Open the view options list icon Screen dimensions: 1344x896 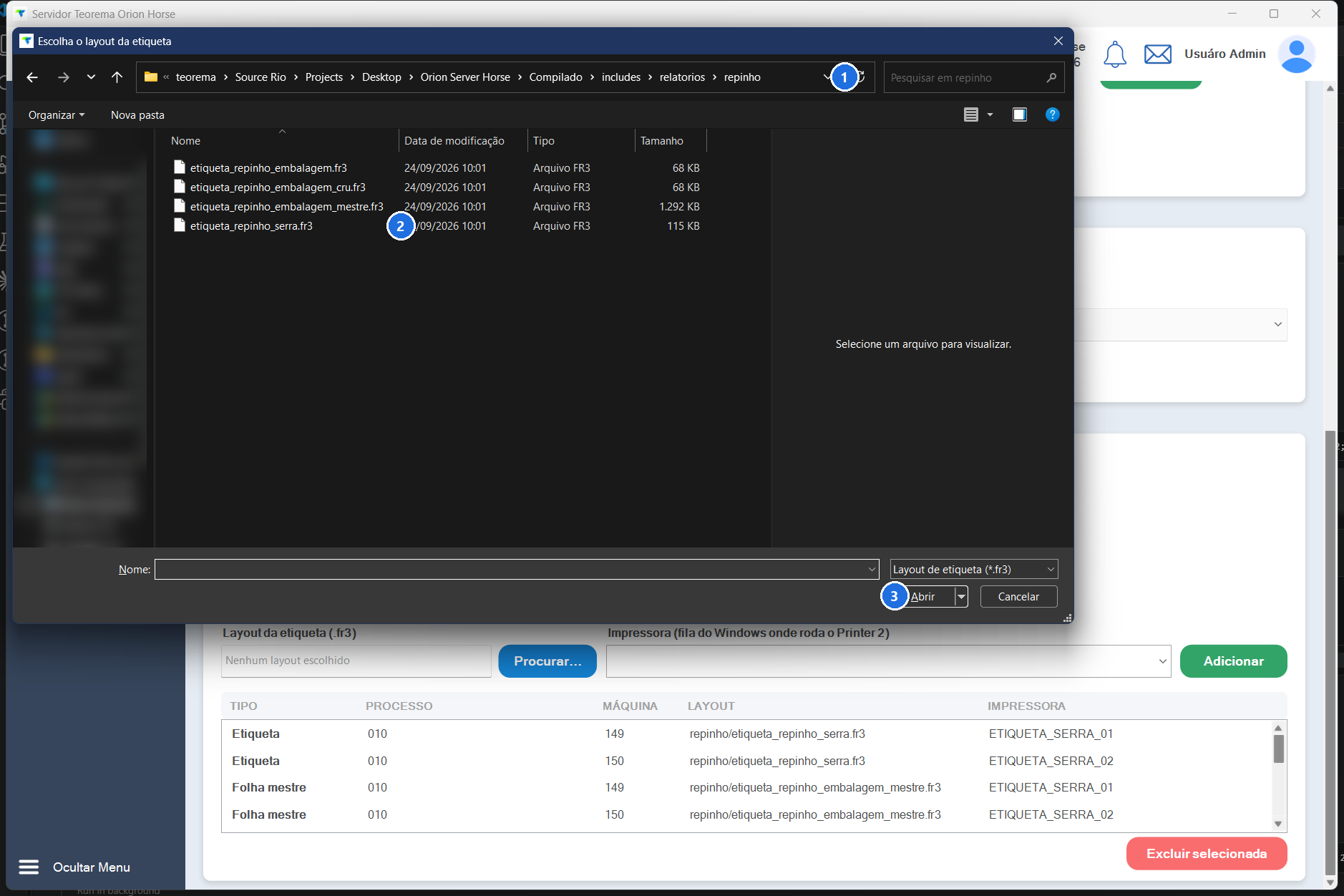click(971, 115)
